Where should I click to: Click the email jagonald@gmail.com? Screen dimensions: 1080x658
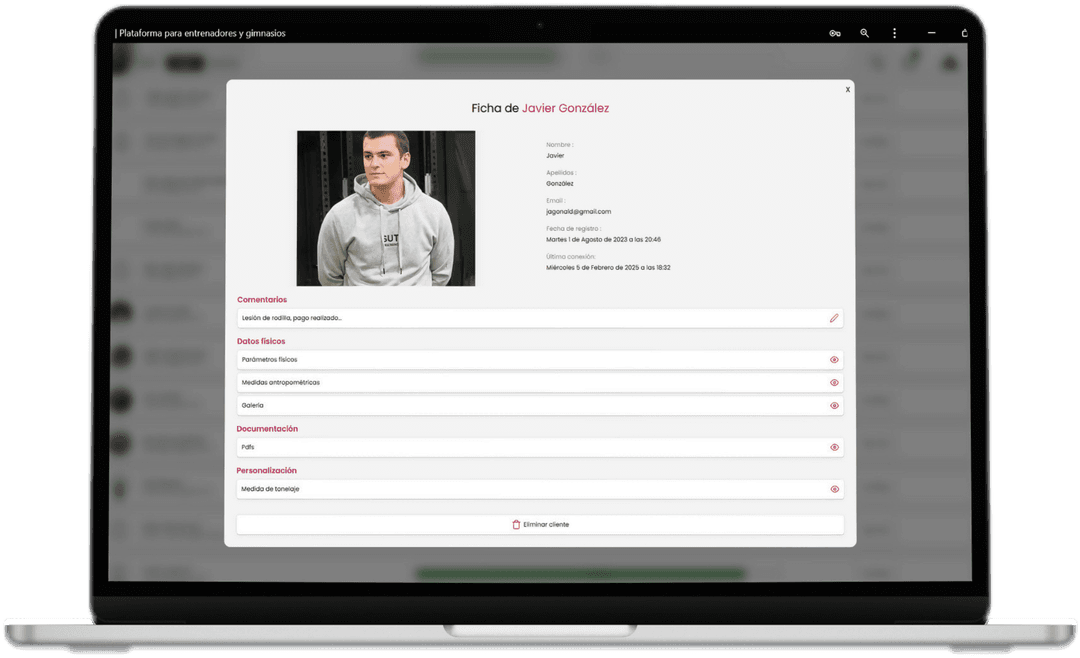(578, 212)
